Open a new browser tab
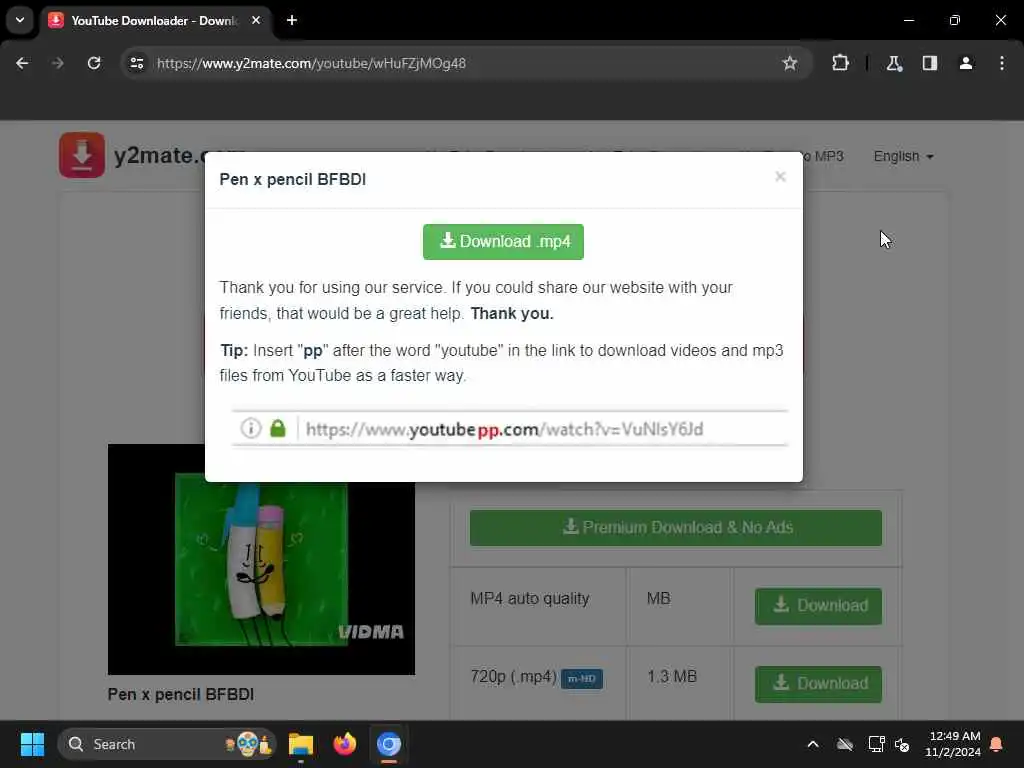Image resolution: width=1024 pixels, height=768 pixels. pos(292,20)
